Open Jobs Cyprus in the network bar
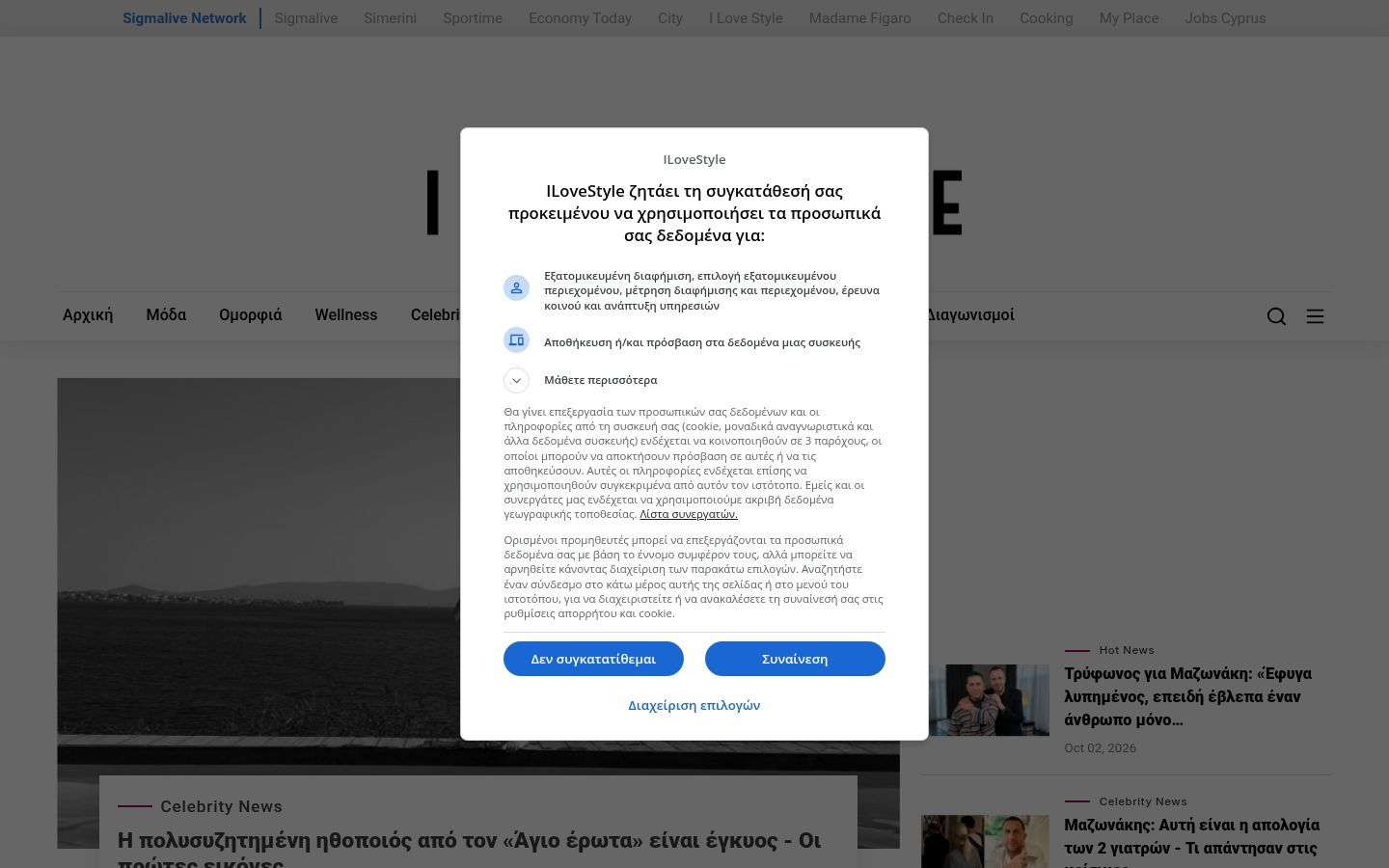 pos(1225,18)
